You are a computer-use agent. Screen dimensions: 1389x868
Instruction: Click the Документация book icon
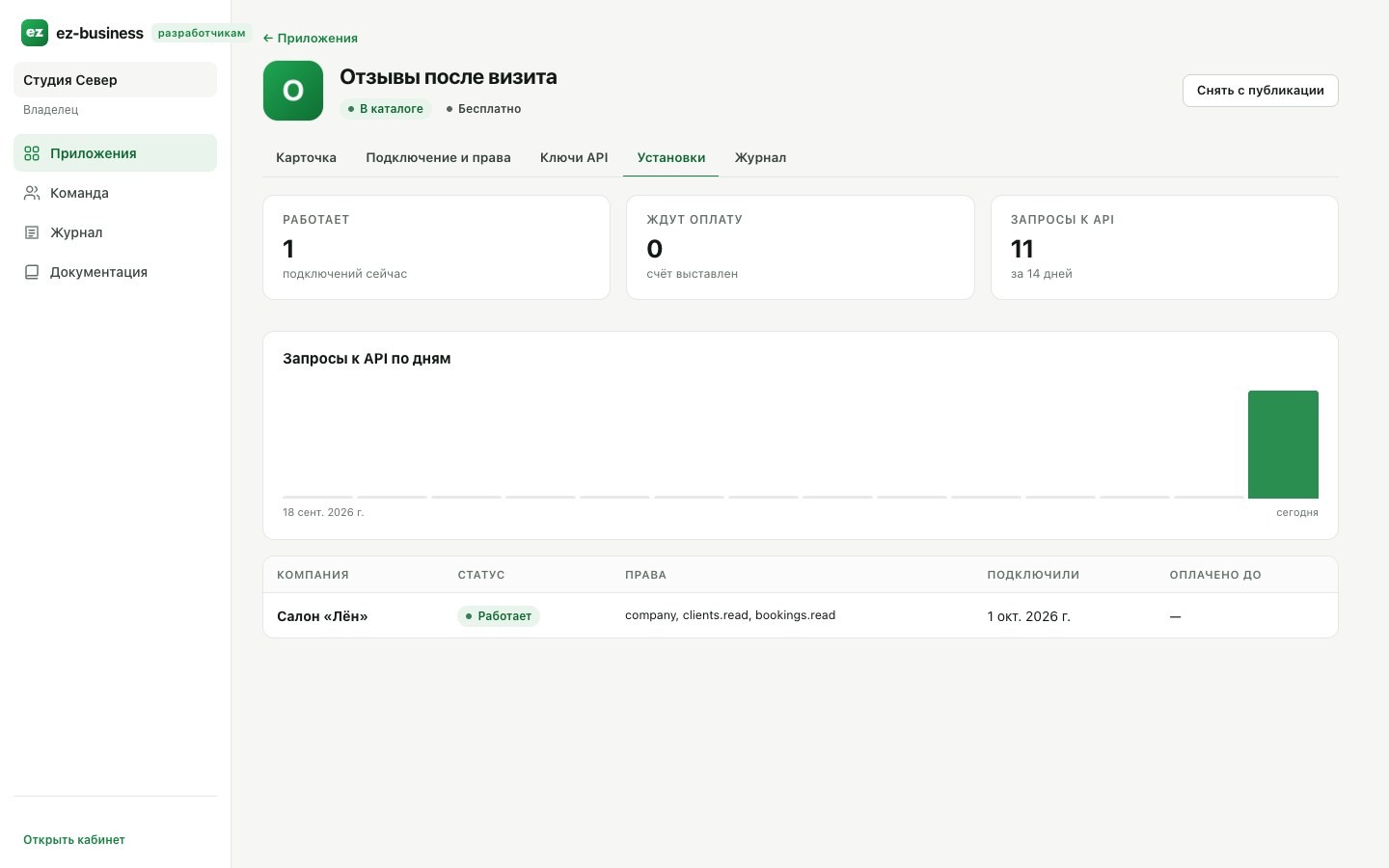[x=32, y=272]
